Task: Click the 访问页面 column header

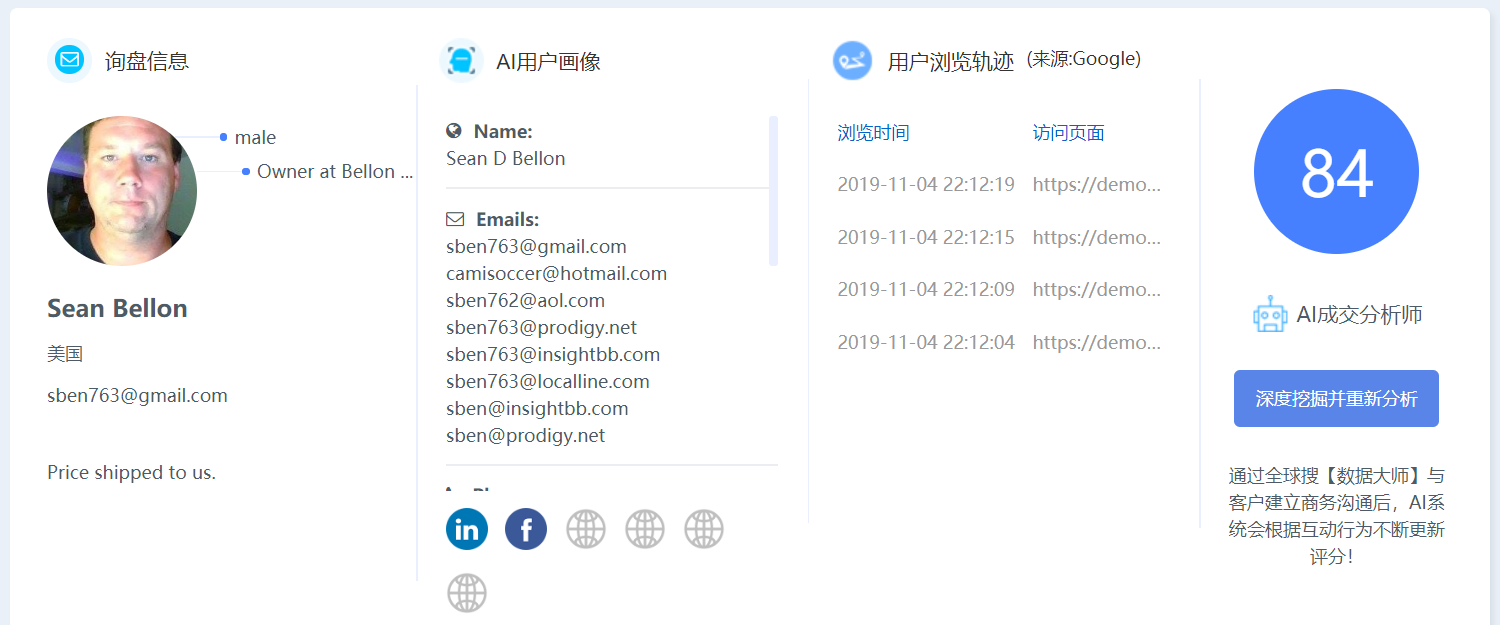Action: tap(1068, 131)
